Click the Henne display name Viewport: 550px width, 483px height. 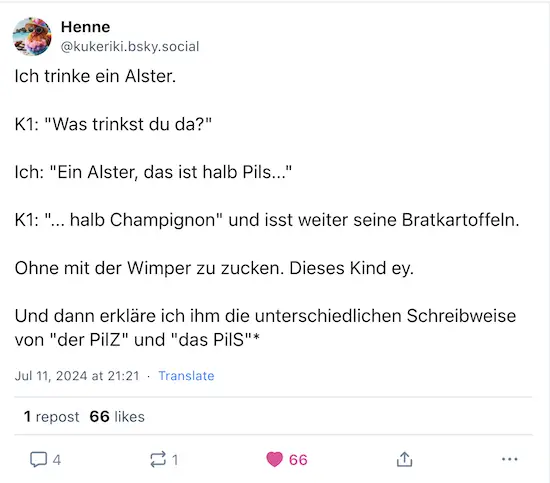(85, 27)
